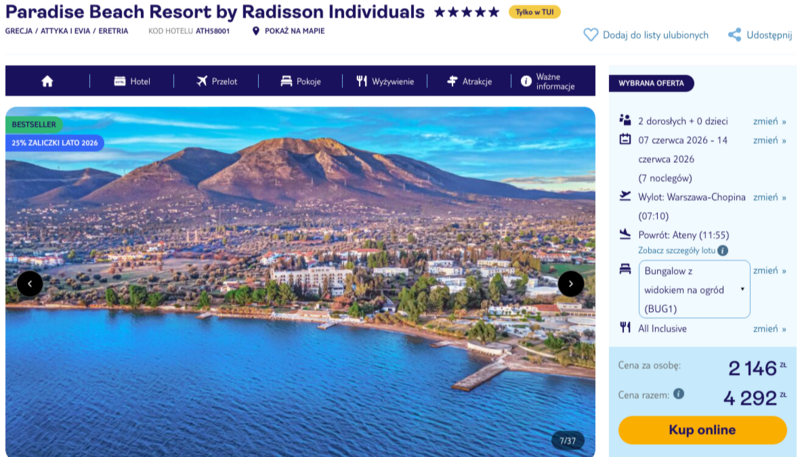This screenshot has width=800, height=457.
Task: Go to the Wyżywienie tab
Action: (385, 81)
